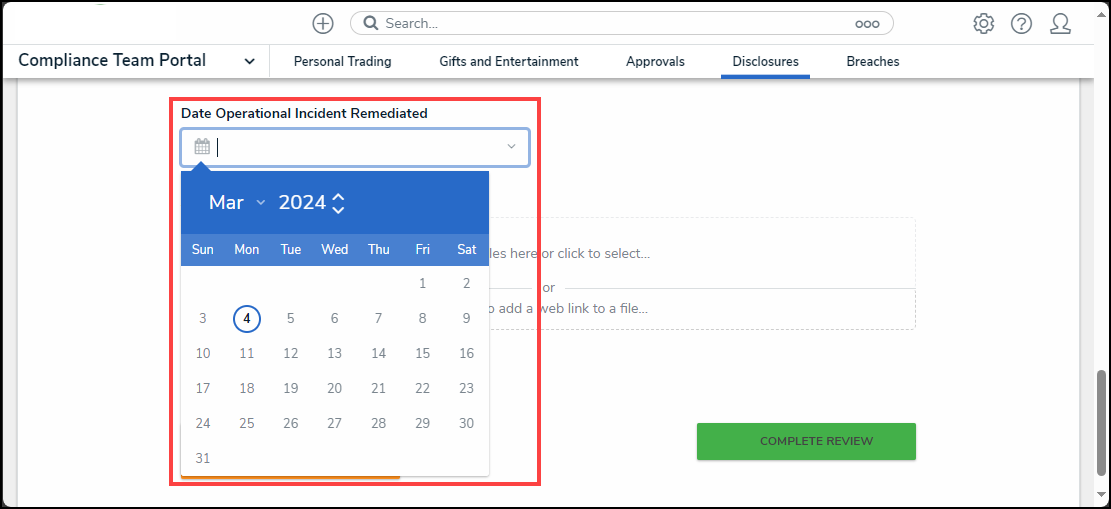The height and width of the screenshot is (509, 1111).
Task: Open the Mar month dropdown
Action: (237, 203)
